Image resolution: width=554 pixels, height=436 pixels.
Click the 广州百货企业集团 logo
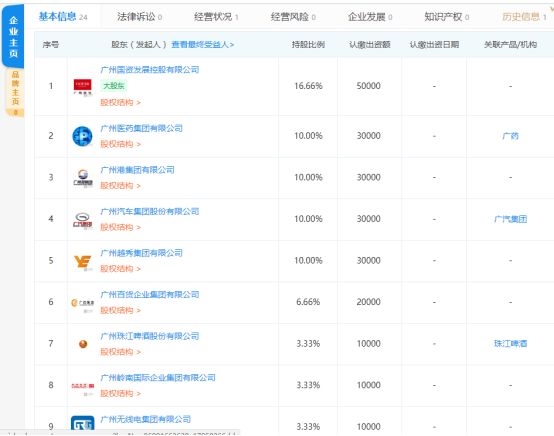[82, 304]
